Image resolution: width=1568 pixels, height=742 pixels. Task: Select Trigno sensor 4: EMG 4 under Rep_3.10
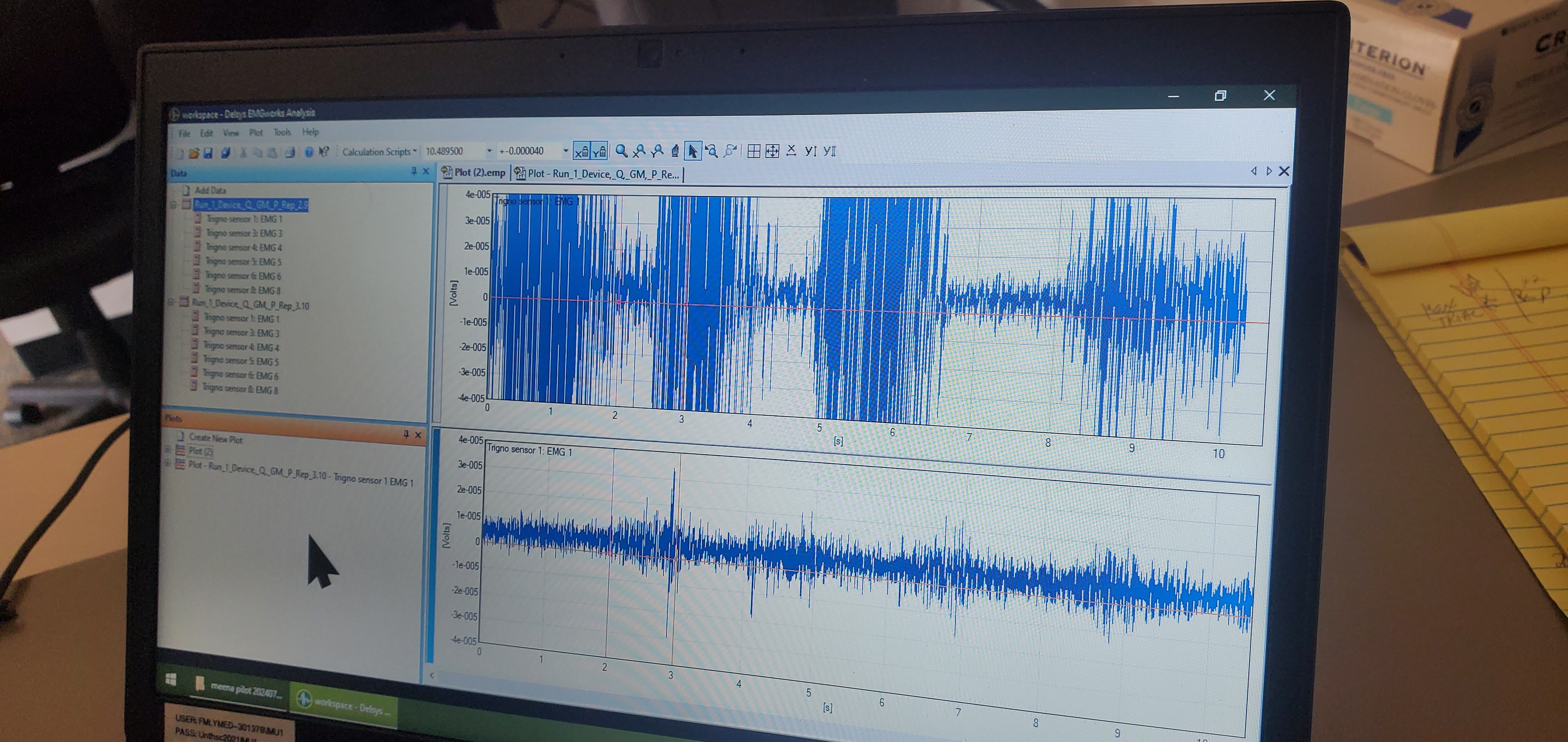coord(241,346)
